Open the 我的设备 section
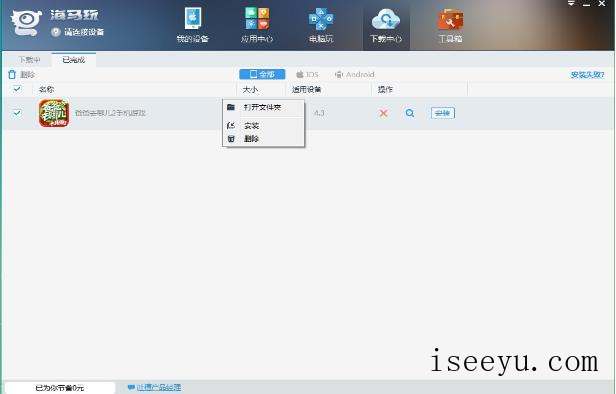Screen dimensions: 616x394 (192, 25)
